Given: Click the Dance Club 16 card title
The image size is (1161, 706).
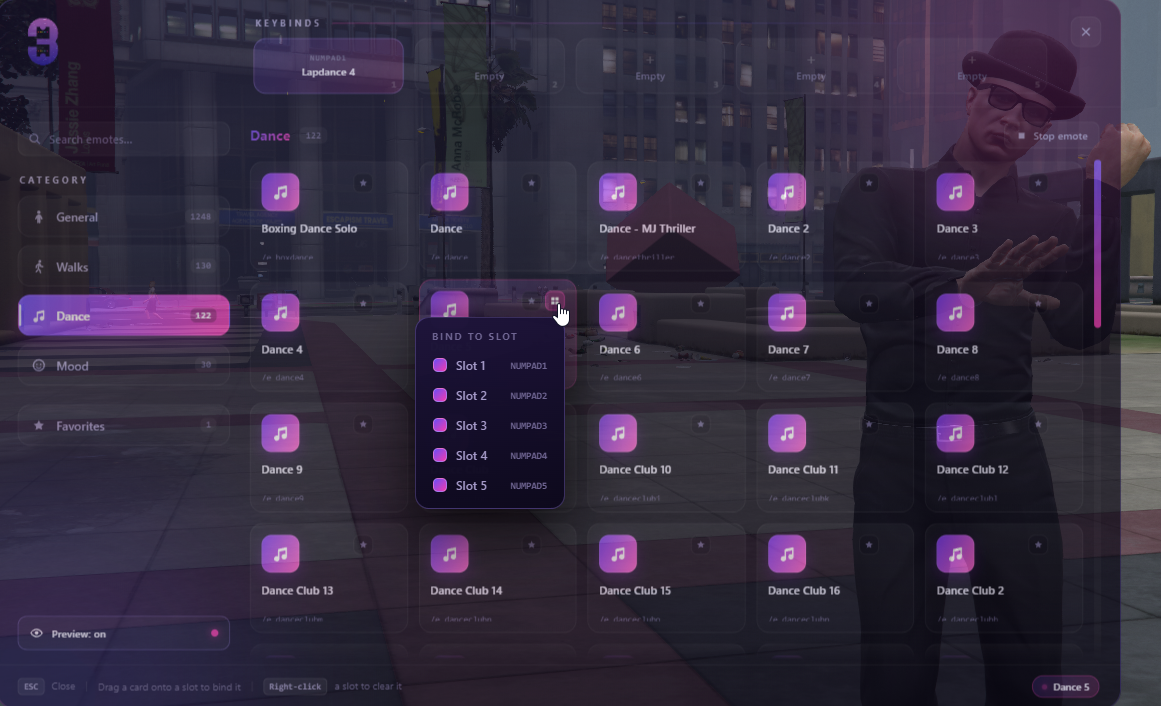Looking at the screenshot, I should coord(803,590).
